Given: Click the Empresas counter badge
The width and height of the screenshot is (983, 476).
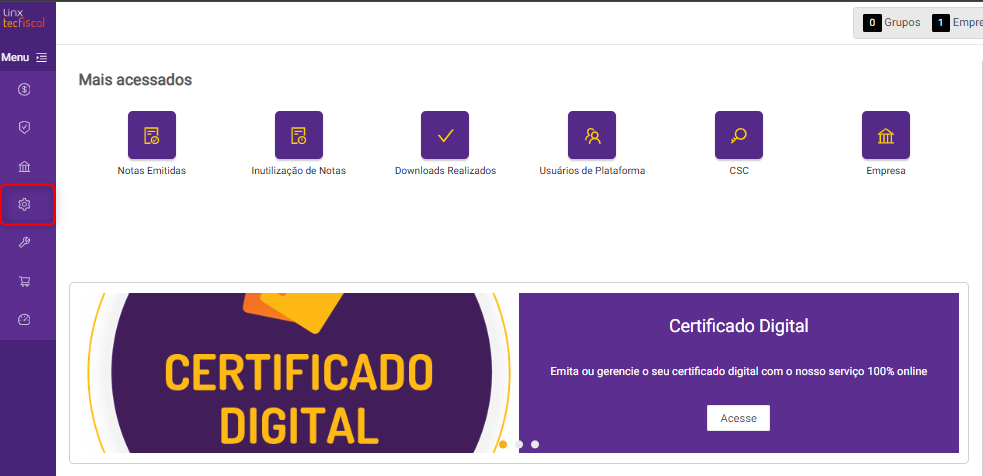Looking at the screenshot, I should [x=940, y=23].
